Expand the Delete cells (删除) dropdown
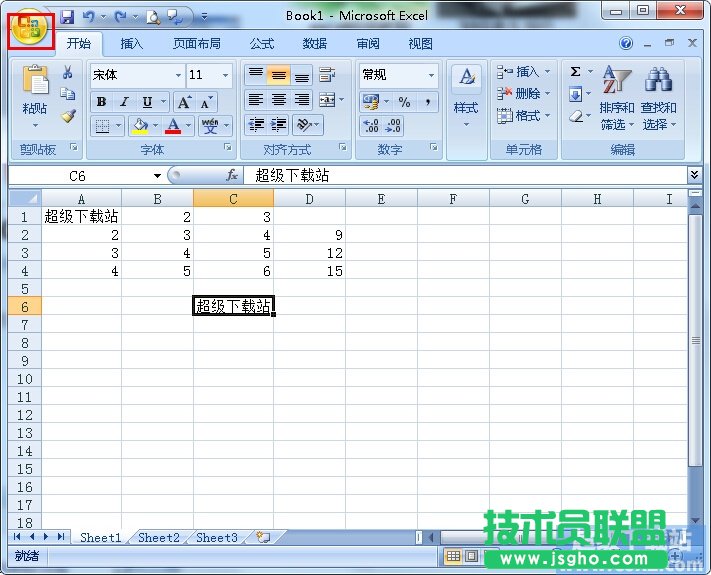This screenshot has width=711, height=575. 547,93
